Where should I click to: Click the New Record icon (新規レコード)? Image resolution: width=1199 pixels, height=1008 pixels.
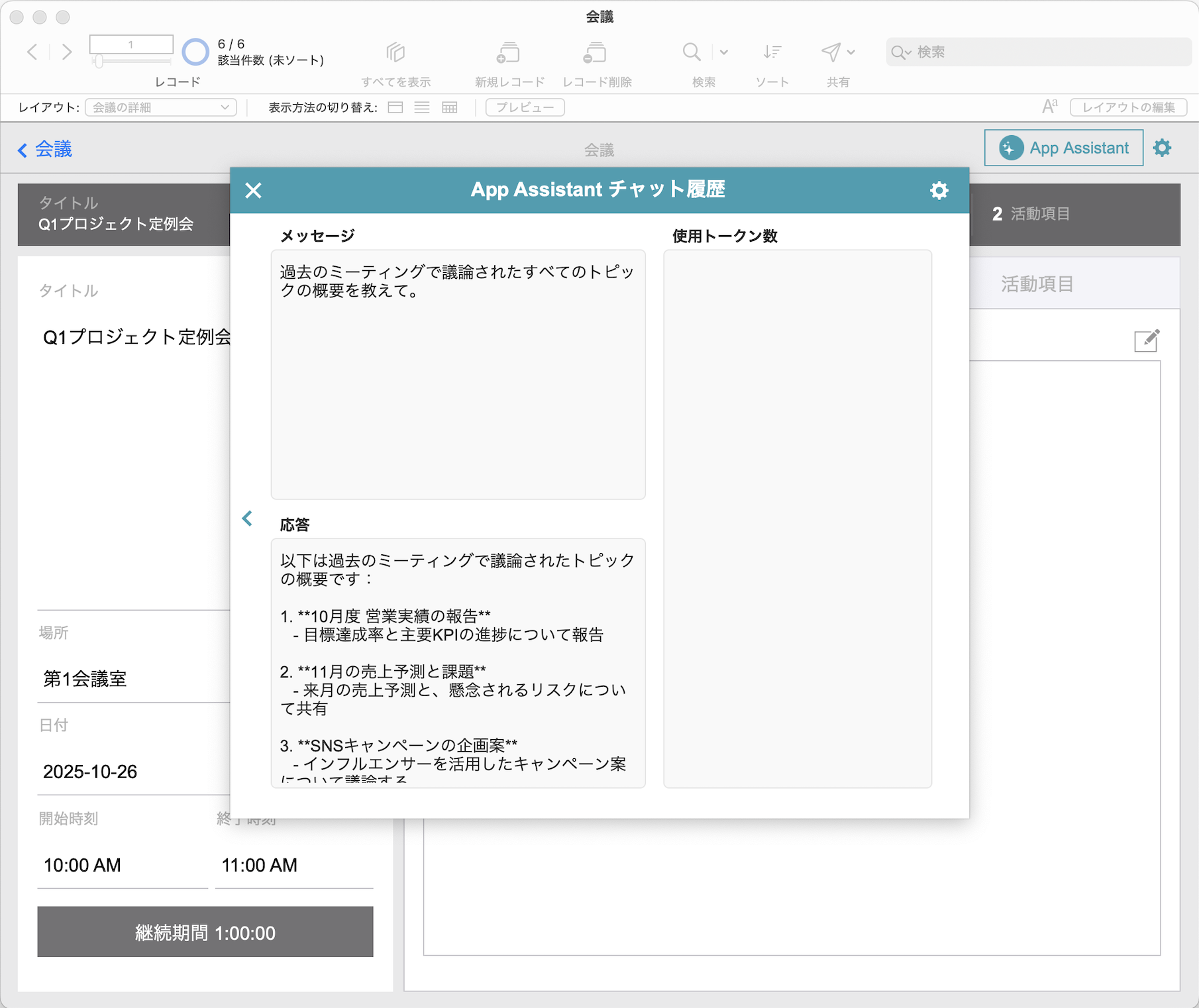pyautogui.click(x=508, y=52)
